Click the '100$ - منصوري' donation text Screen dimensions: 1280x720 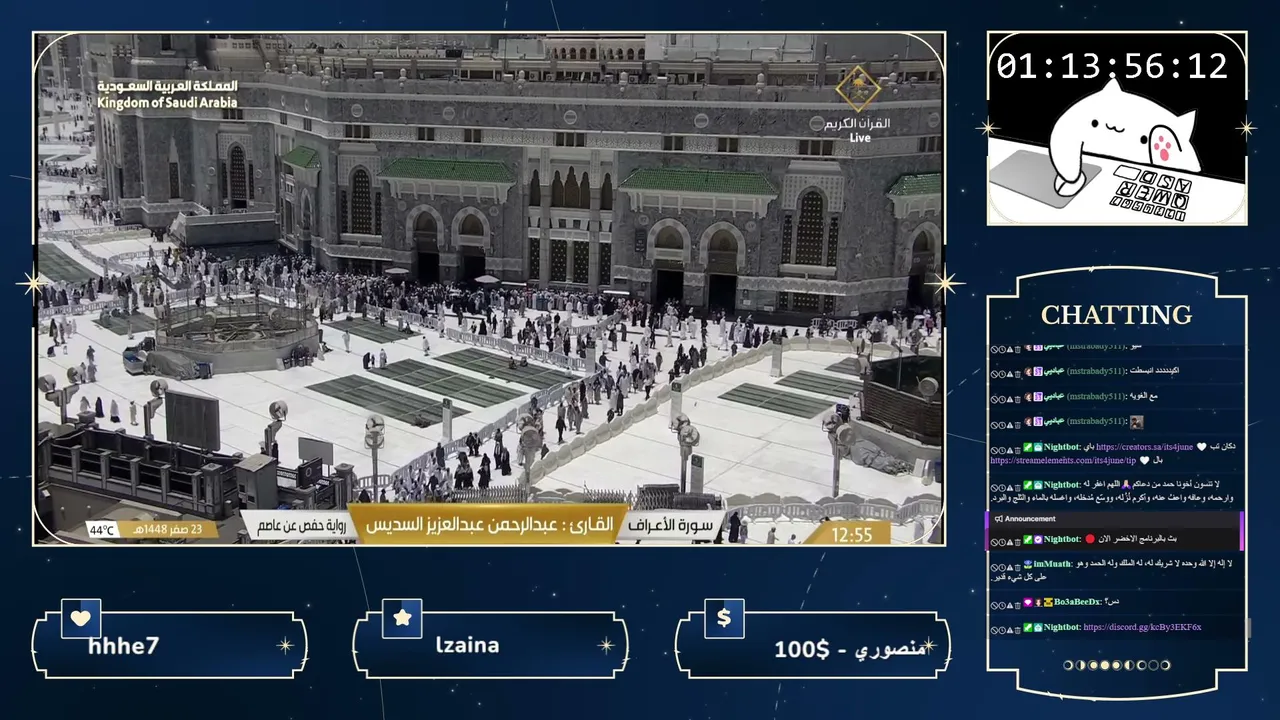tap(850, 649)
